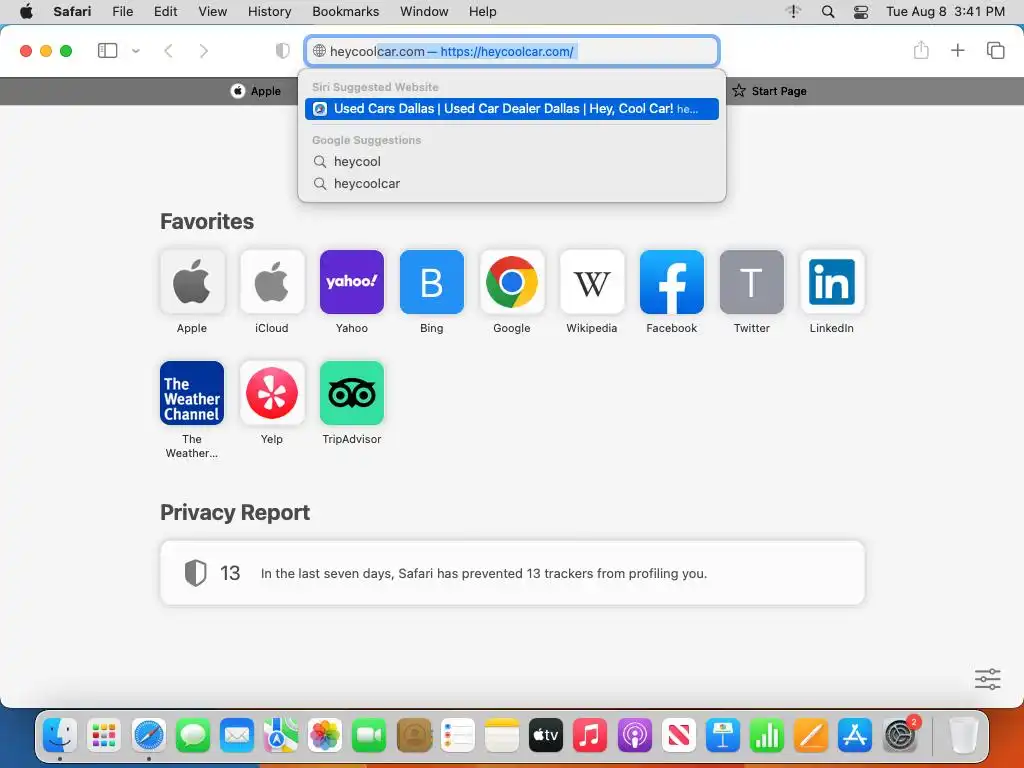Open the Apple favorite tile

tap(192, 282)
